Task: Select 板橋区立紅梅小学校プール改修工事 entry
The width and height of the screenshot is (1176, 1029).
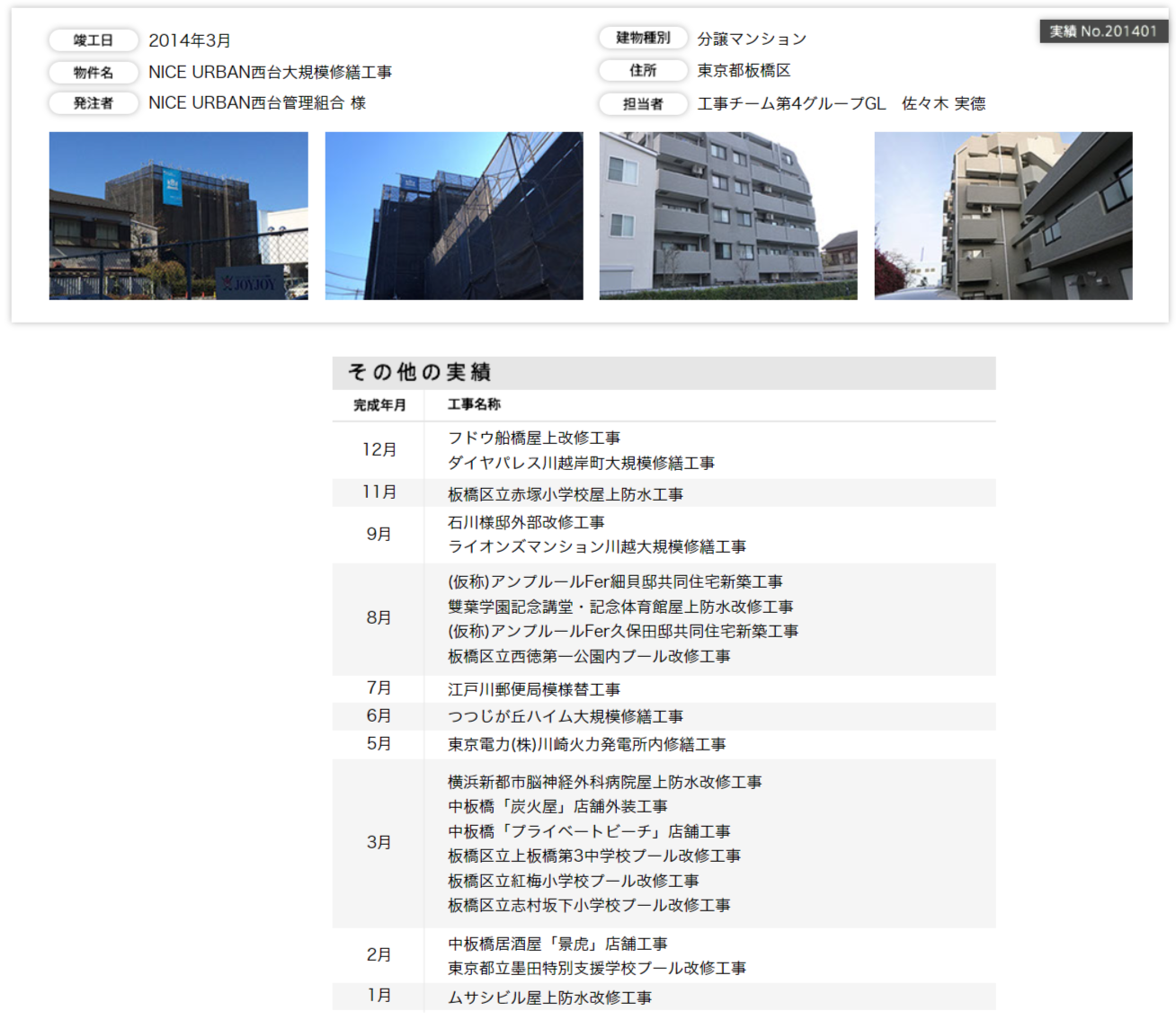Action: [x=574, y=881]
